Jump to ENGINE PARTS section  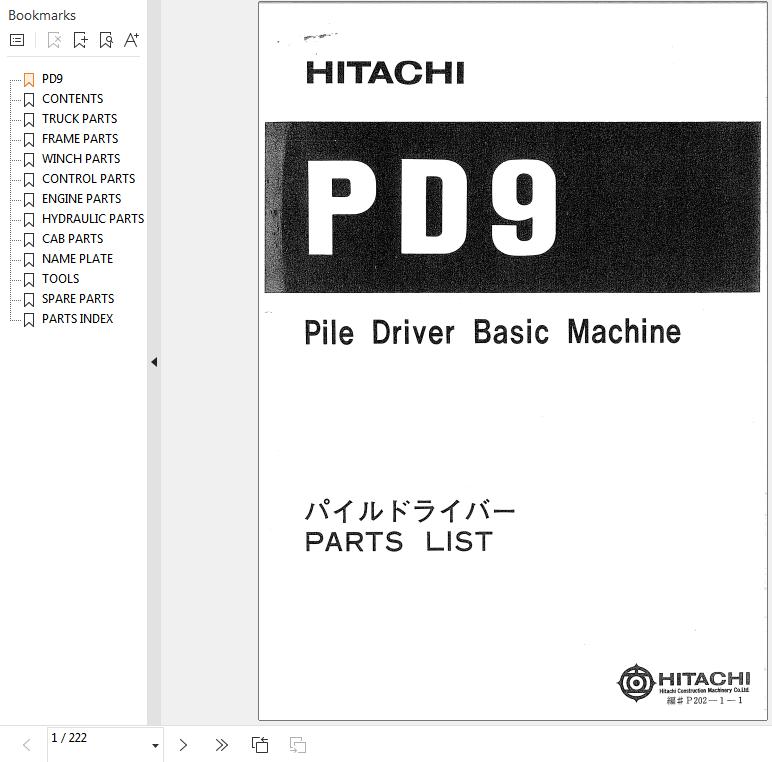click(81, 199)
